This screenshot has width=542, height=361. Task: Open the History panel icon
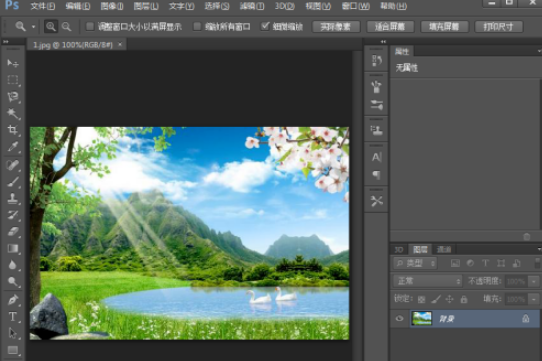pyautogui.click(x=376, y=61)
